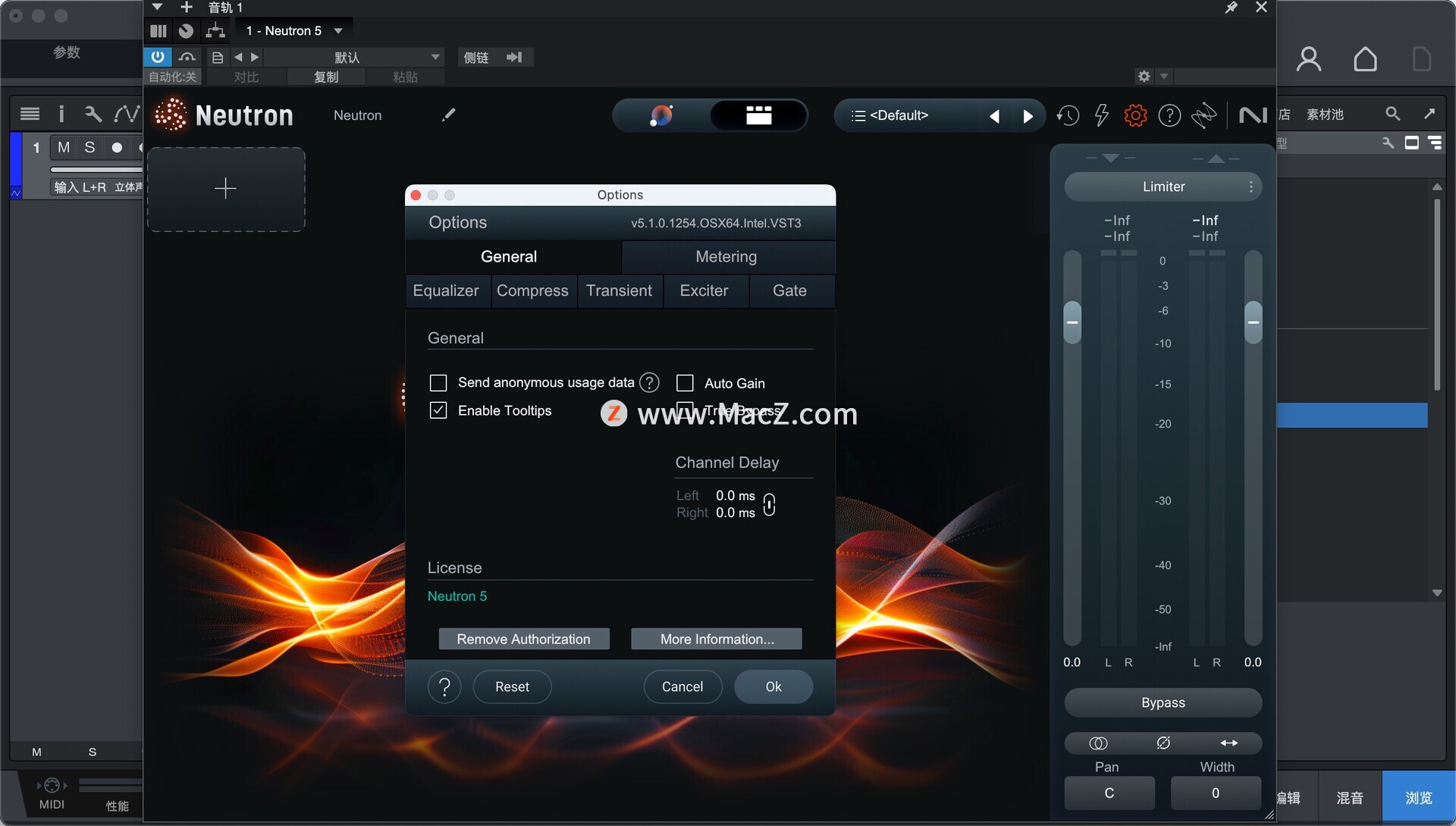Open the Transient options tab
Viewport: 1456px width, 826px height.
pos(619,291)
